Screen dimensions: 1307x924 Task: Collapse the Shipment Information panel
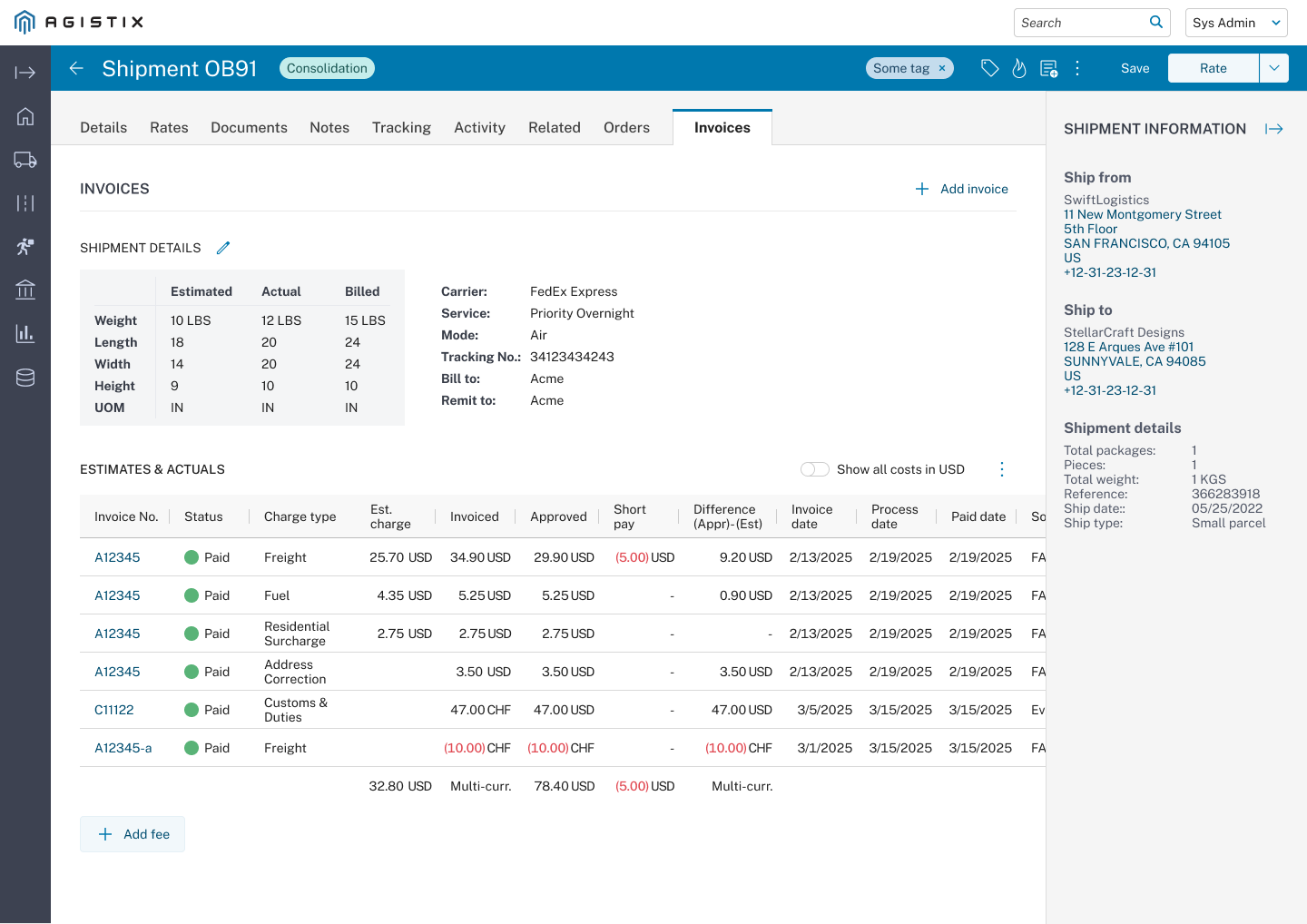click(1274, 129)
